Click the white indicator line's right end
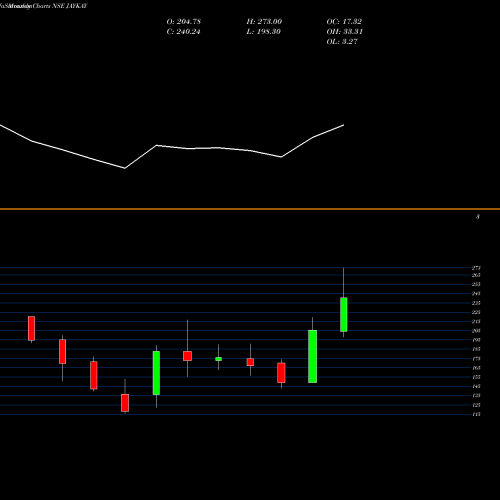This screenshot has width=500, height=500. pos(344,125)
